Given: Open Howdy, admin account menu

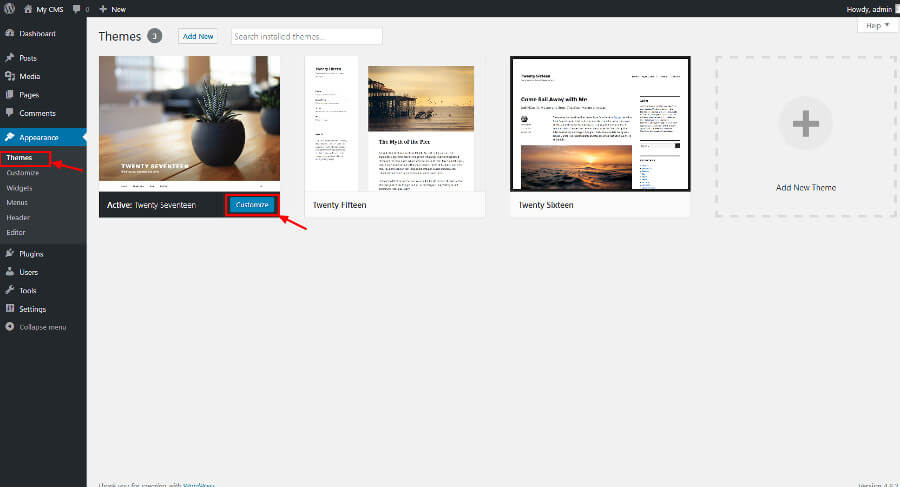Looking at the screenshot, I should tap(870, 9).
